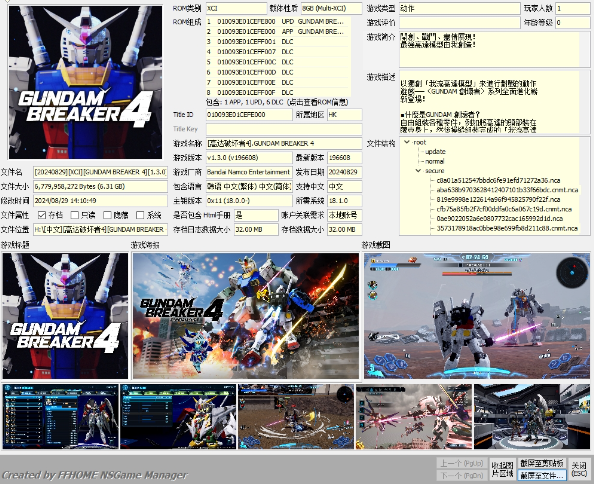
Task: Click the empty 游戏评价 field
Action: 460,23
